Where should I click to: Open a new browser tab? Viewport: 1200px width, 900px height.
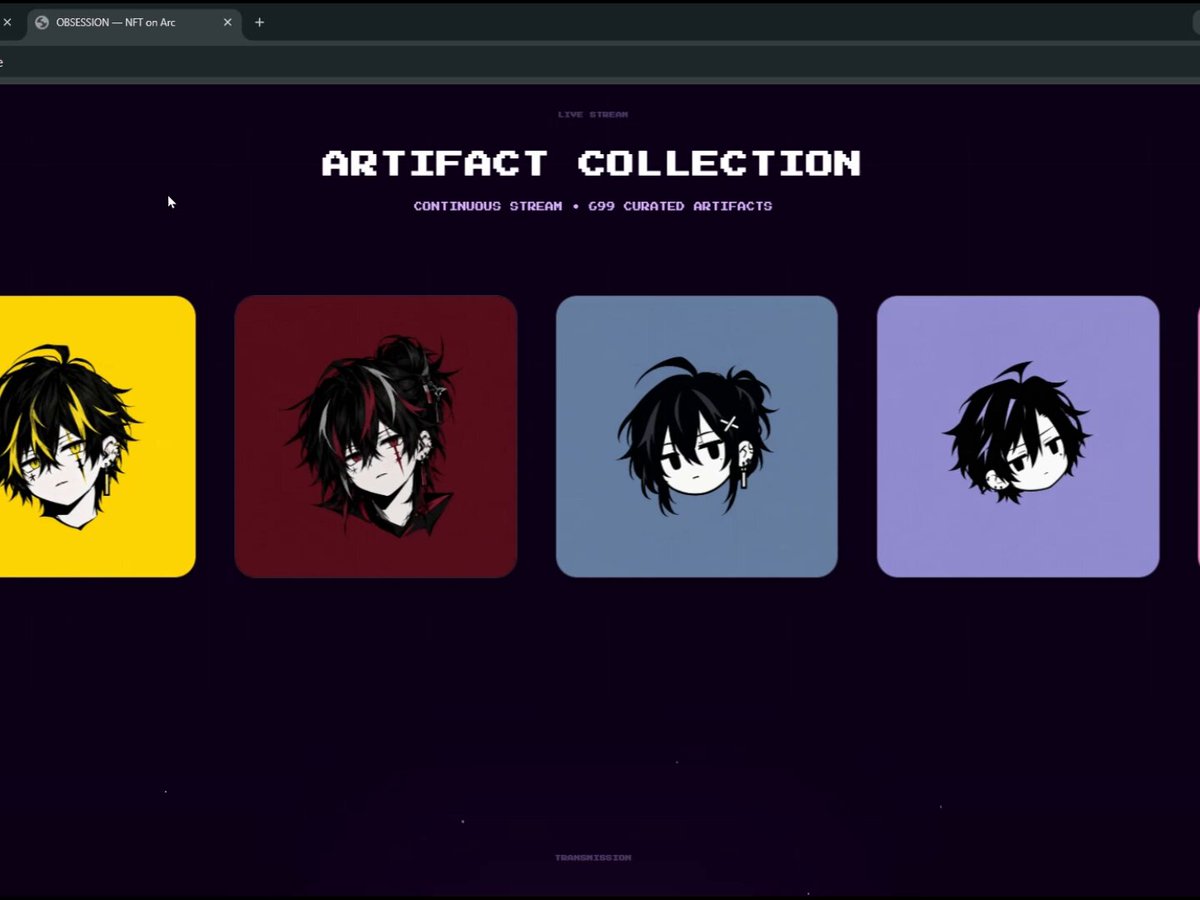259,22
